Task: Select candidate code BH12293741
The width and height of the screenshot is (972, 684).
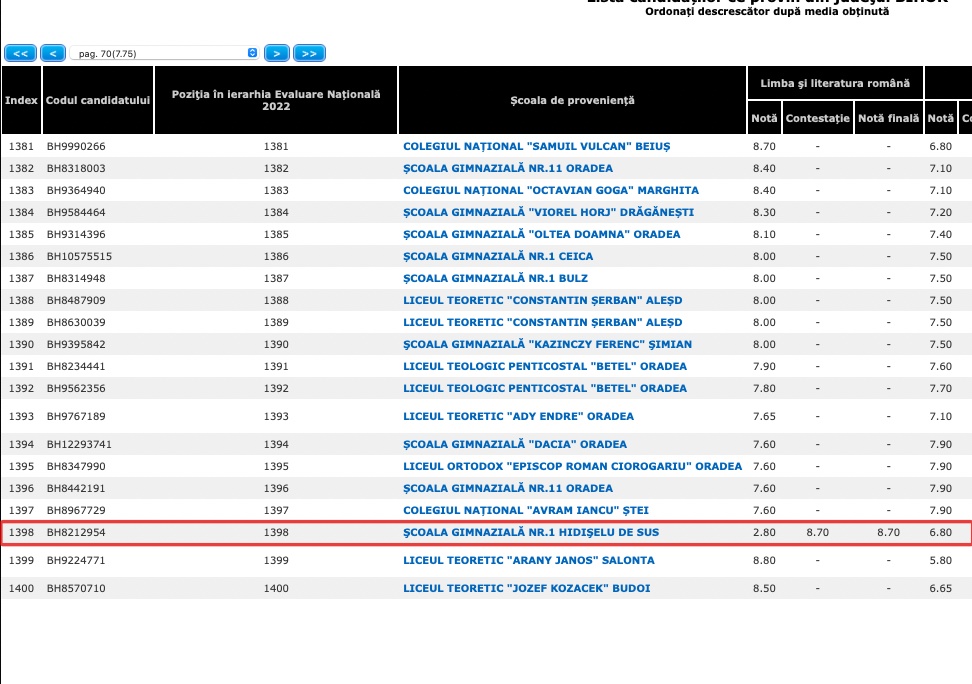Action: click(79, 444)
